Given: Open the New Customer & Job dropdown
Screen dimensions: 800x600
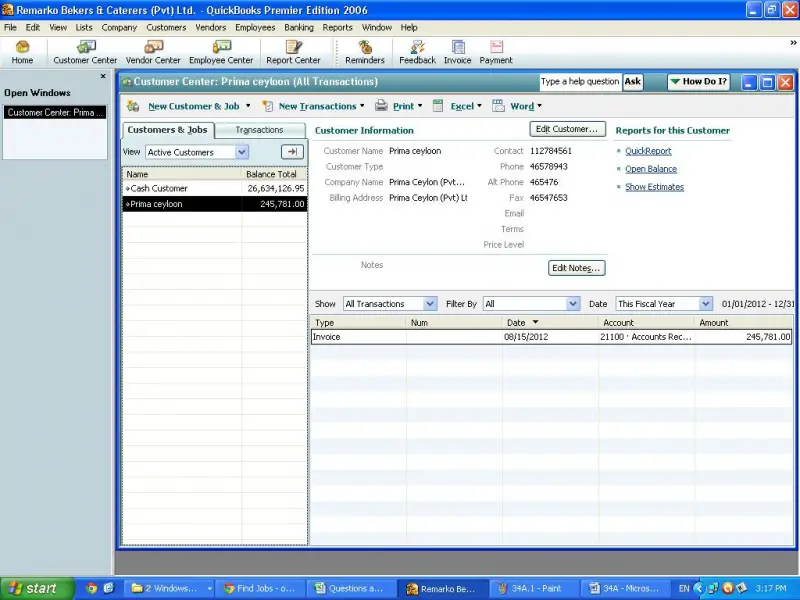Looking at the screenshot, I should click(x=199, y=106).
